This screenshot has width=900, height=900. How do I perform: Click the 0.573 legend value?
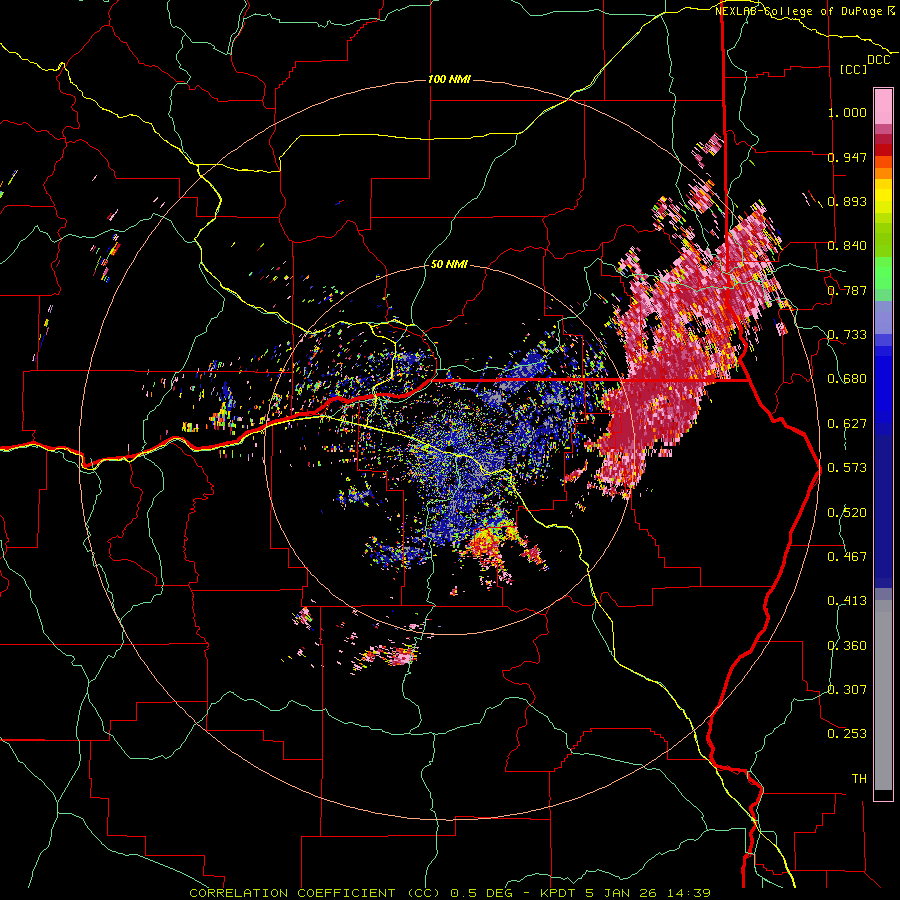click(x=847, y=468)
